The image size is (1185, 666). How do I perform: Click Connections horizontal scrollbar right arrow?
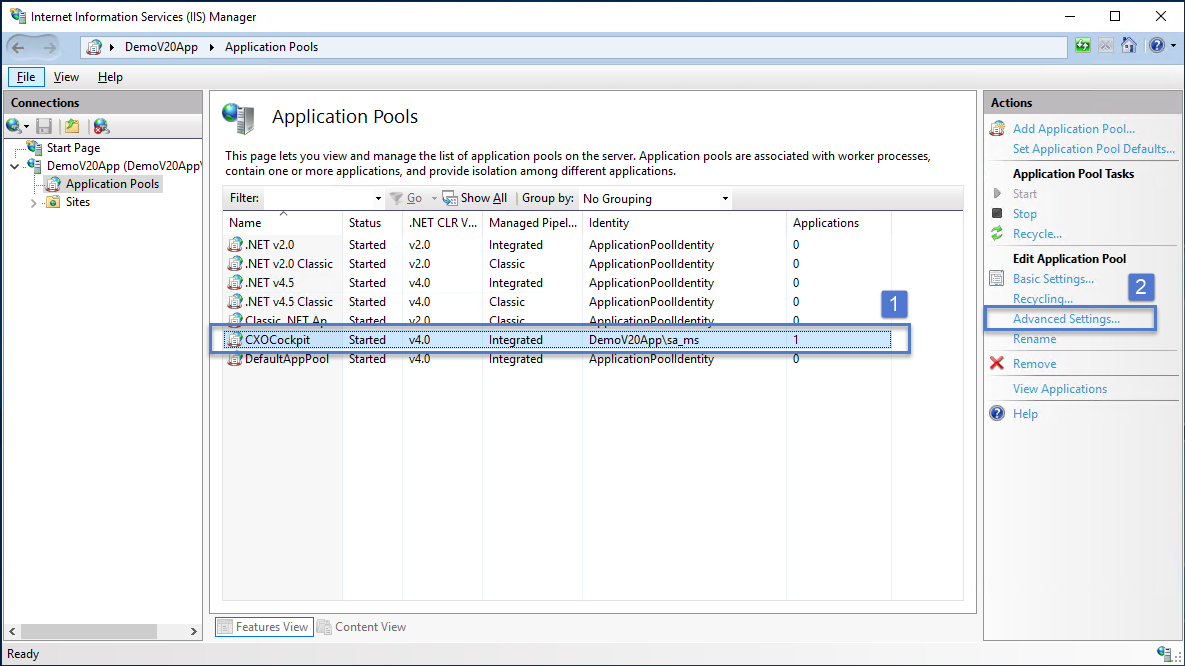[193, 631]
